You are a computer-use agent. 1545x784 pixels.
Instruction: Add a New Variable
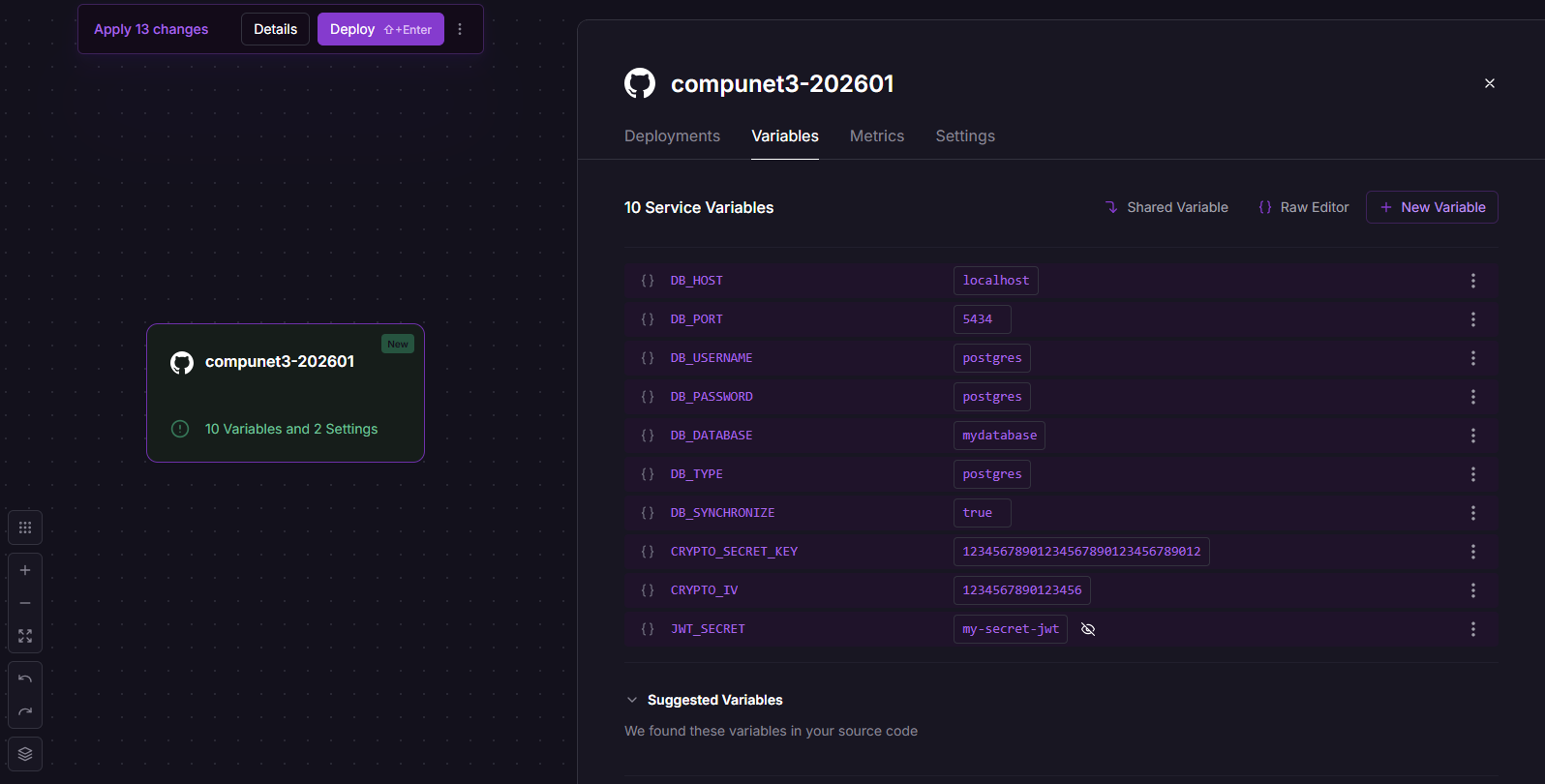click(x=1432, y=207)
